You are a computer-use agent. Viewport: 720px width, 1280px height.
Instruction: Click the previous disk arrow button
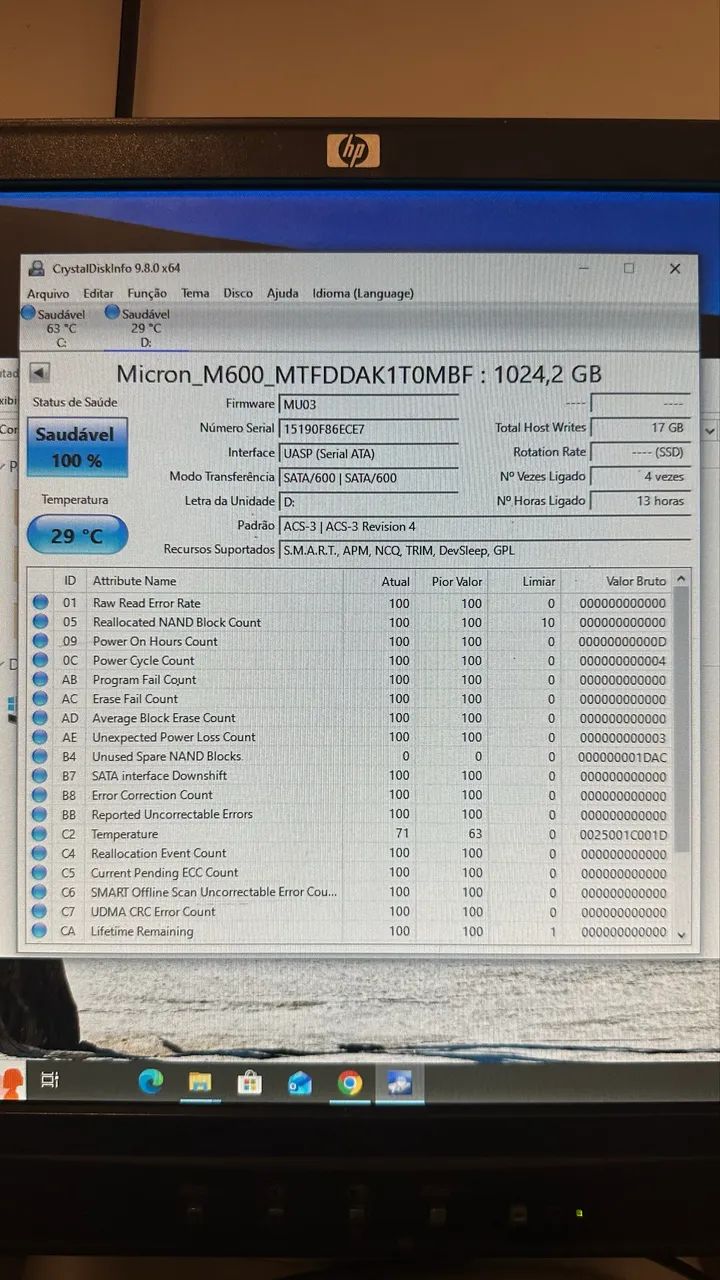tap(39, 373)
